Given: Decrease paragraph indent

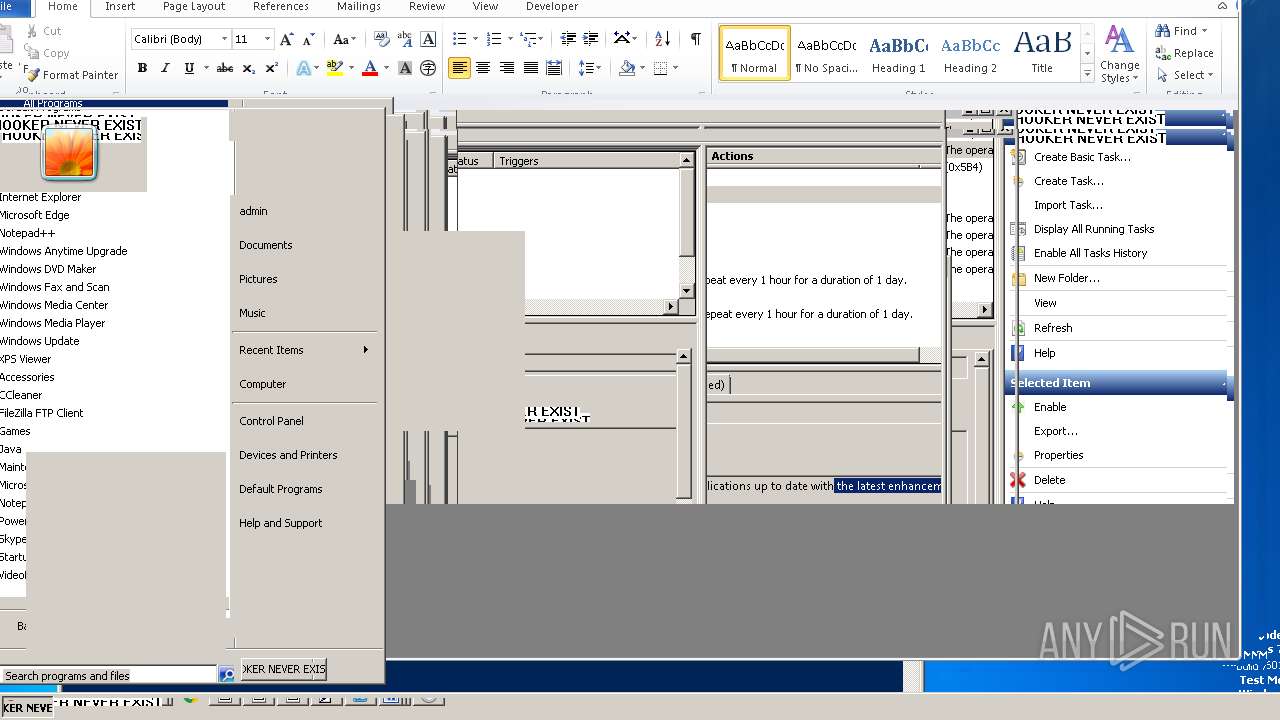Looking at the screenshot, I should point(568,39).
